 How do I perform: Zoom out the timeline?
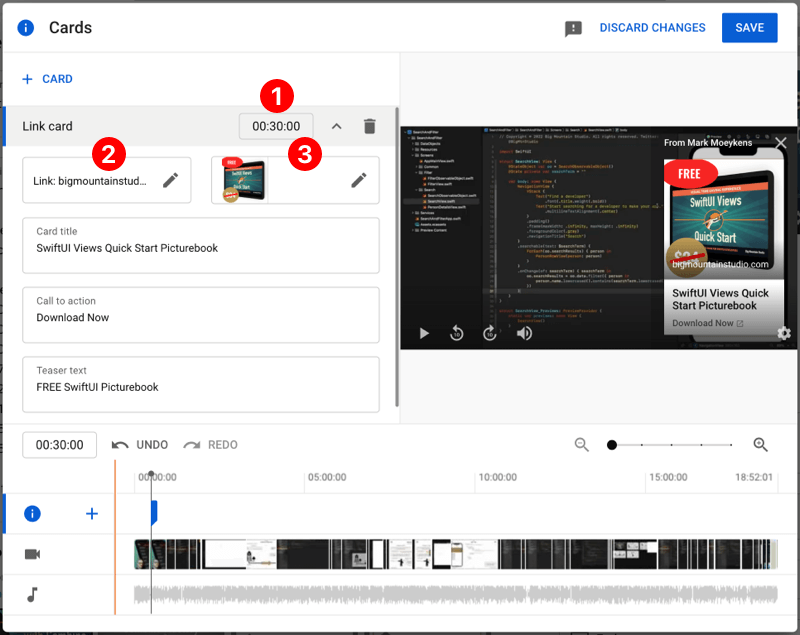coord(582,445)
